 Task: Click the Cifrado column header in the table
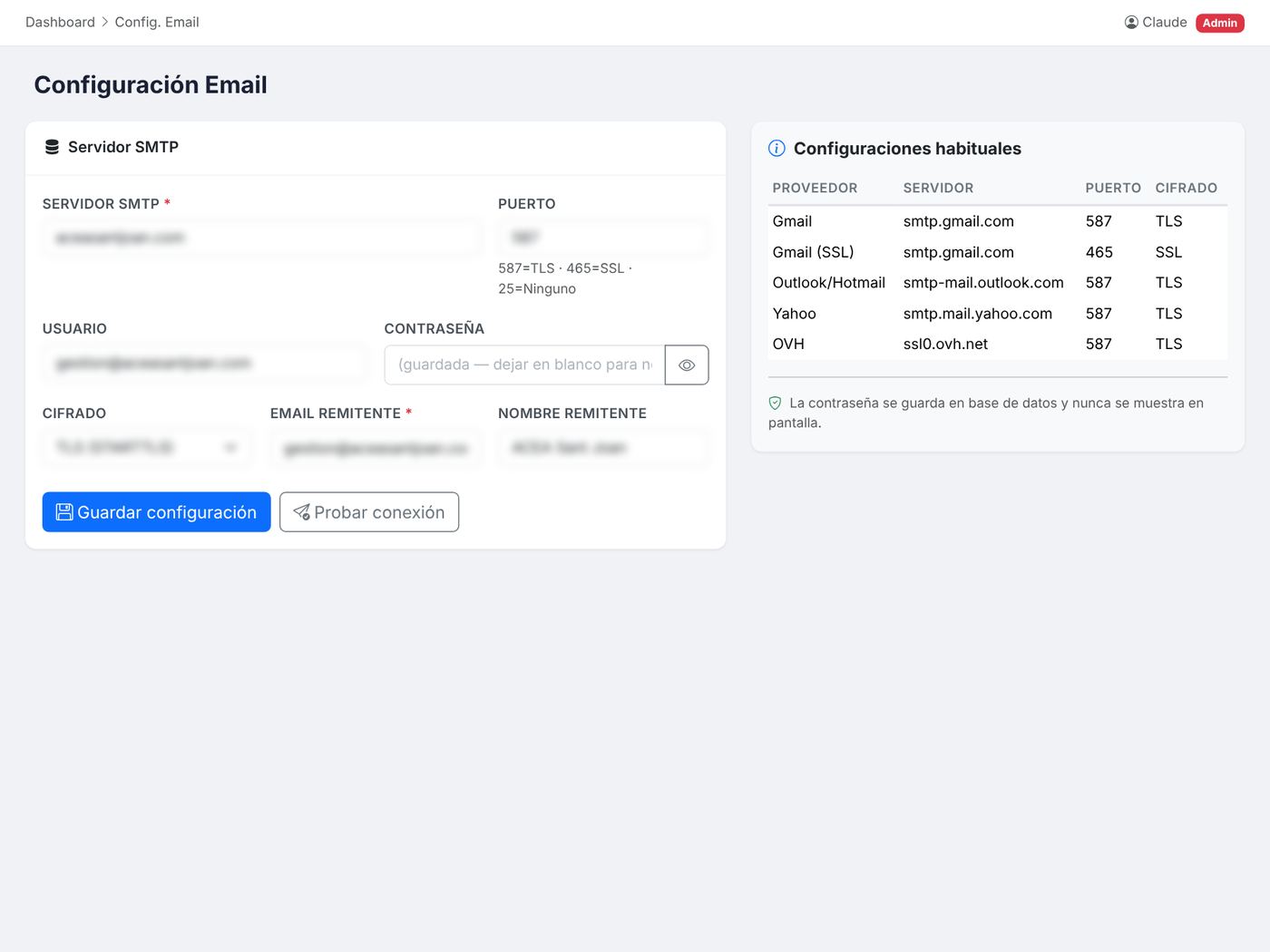point(1187,189)
